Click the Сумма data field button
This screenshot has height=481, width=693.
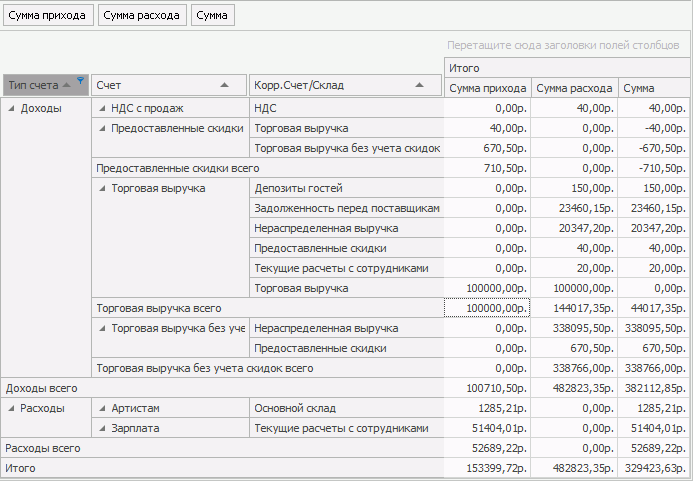212,16
